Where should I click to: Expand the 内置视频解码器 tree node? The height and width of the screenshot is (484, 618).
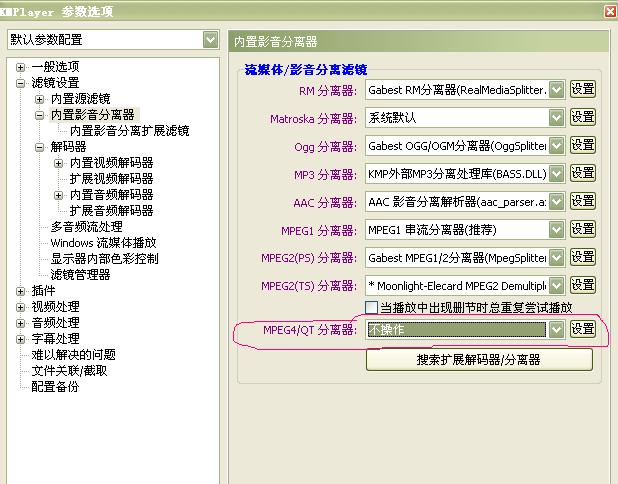(x=58, y=163)
